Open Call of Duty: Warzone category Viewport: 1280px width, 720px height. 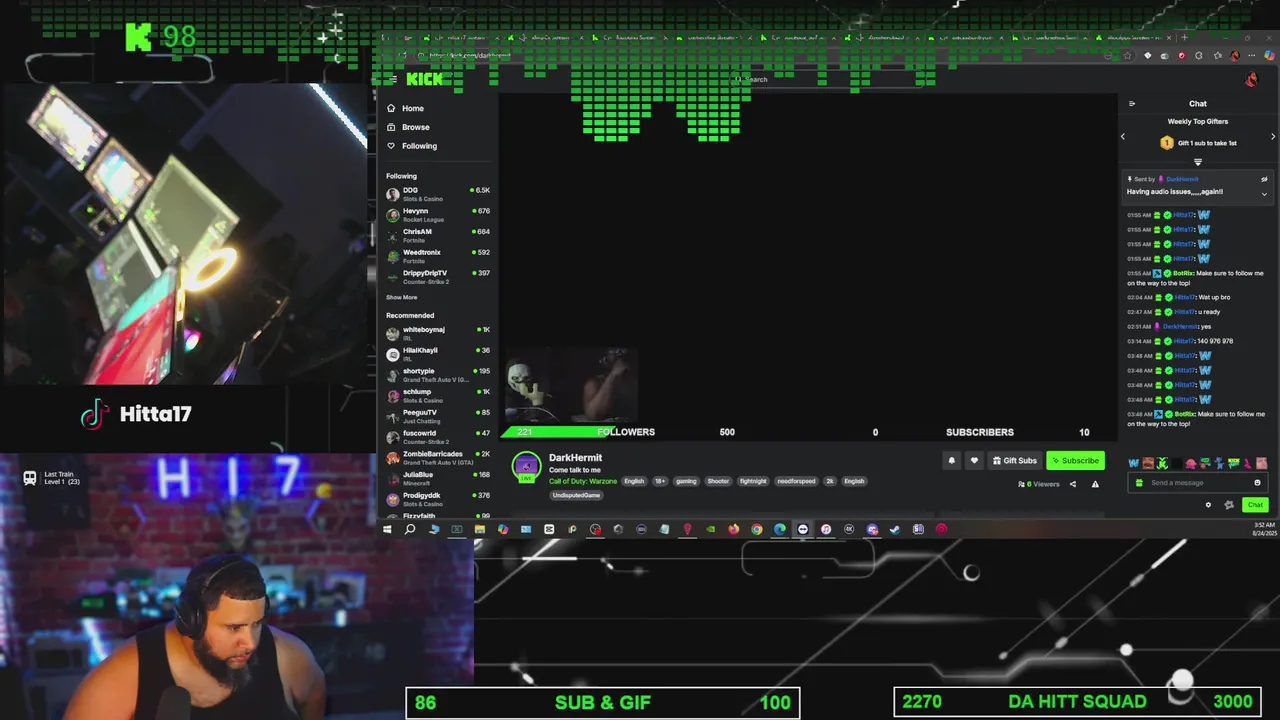pos(583,481)
